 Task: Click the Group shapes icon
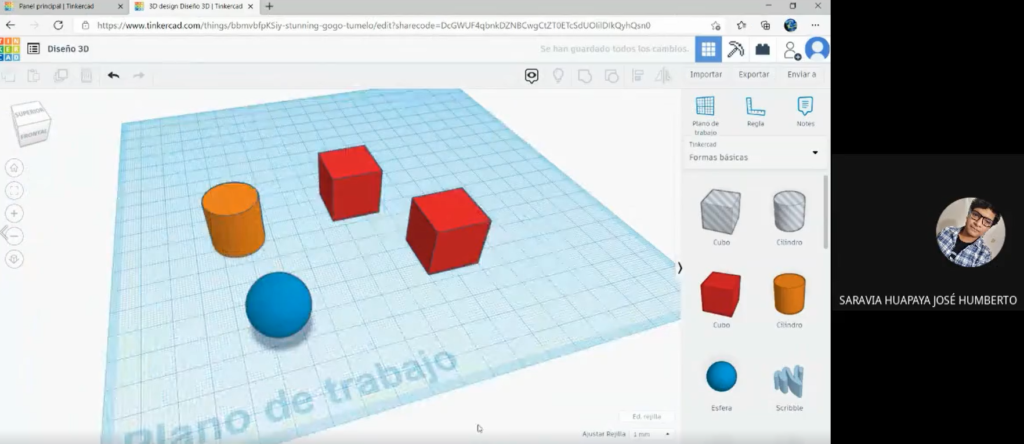(x=584, y=76)
